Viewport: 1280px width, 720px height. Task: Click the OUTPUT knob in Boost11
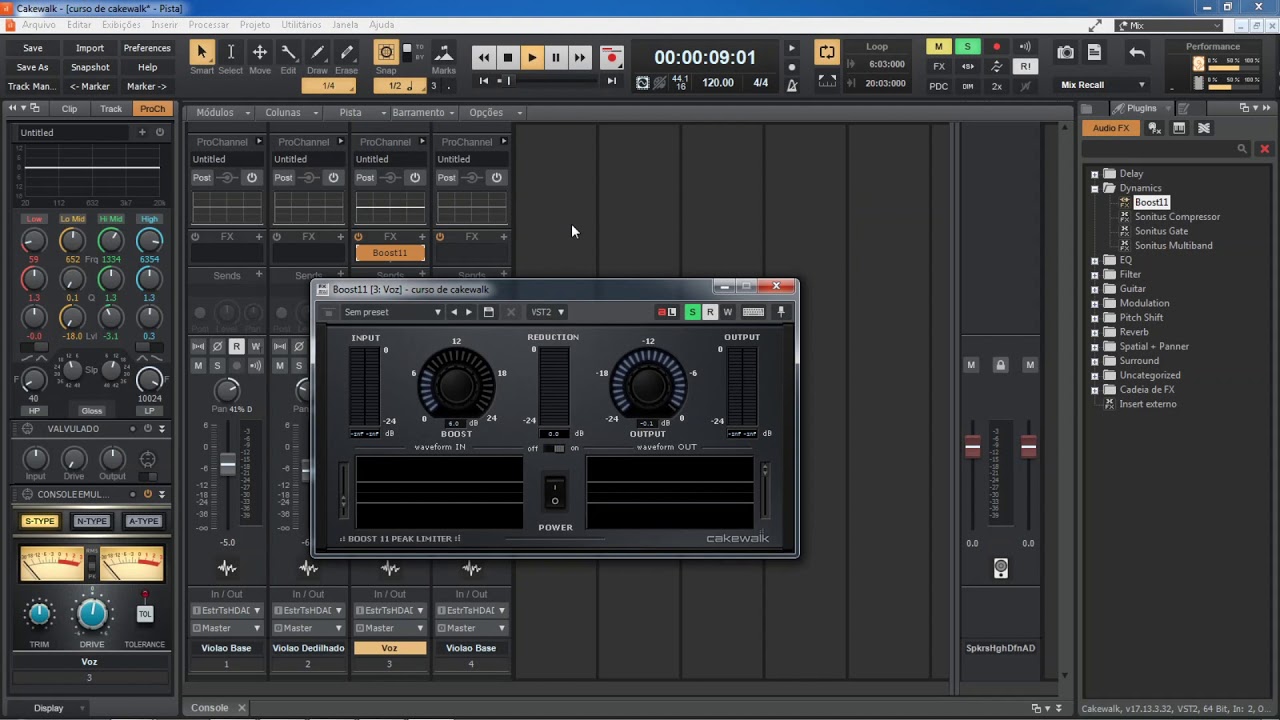coord(648,385)
